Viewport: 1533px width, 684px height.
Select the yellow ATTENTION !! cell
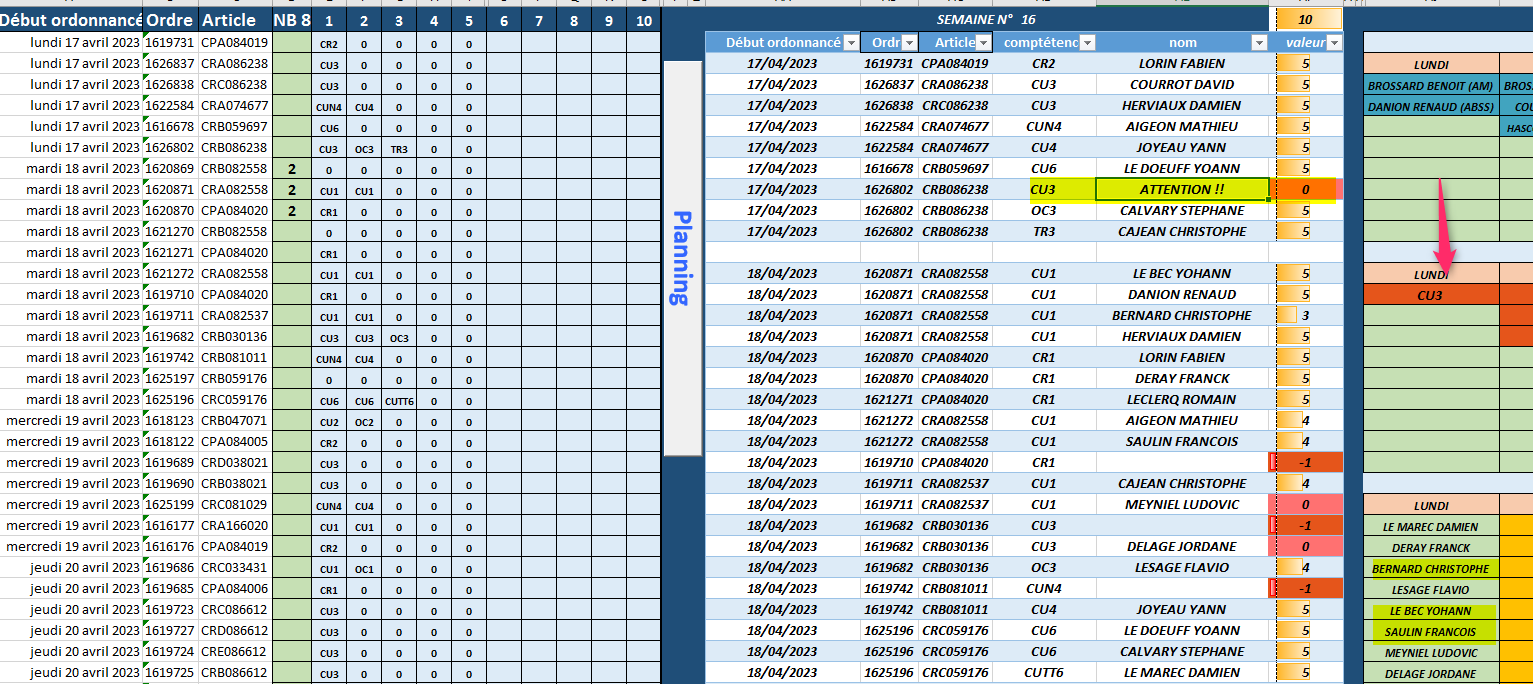click(x=1181, y=189)
